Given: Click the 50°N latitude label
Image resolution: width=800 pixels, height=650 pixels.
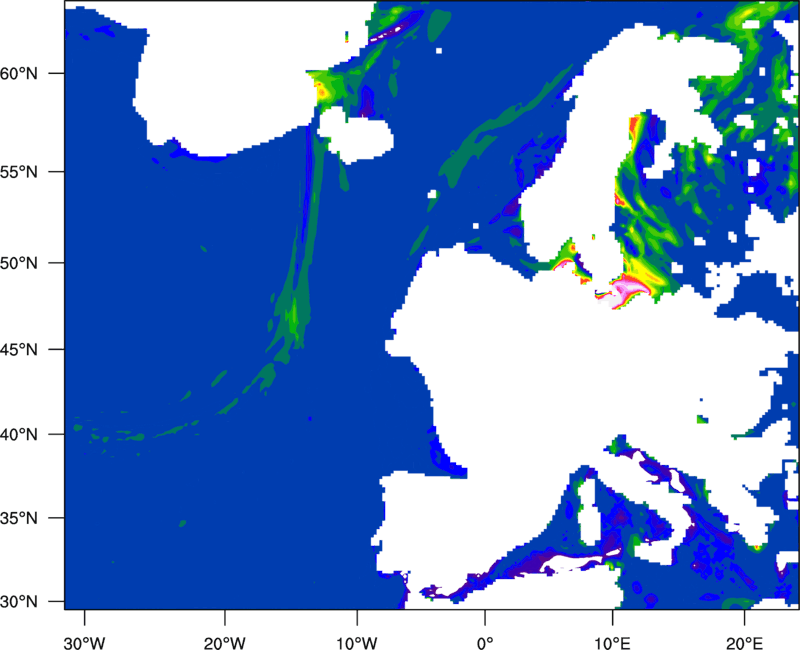Looking at the screenshot, I should pyautogui.click(x=19, y=263).
